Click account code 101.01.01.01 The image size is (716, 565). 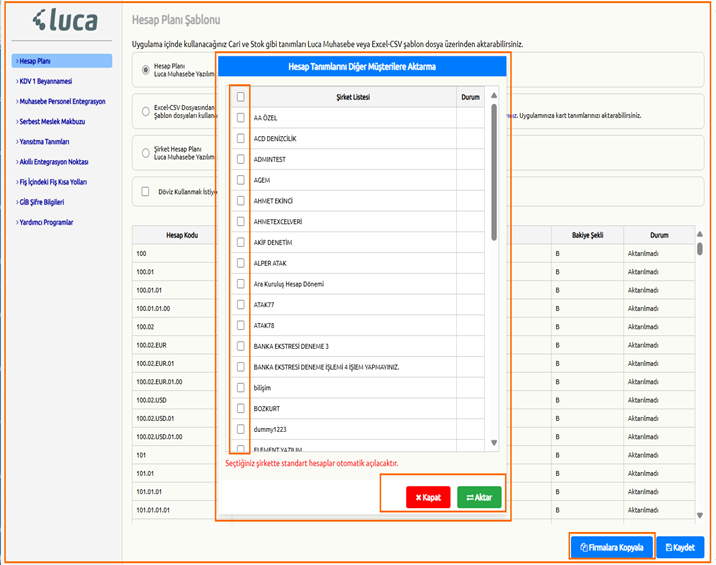(x=153, y=510)
